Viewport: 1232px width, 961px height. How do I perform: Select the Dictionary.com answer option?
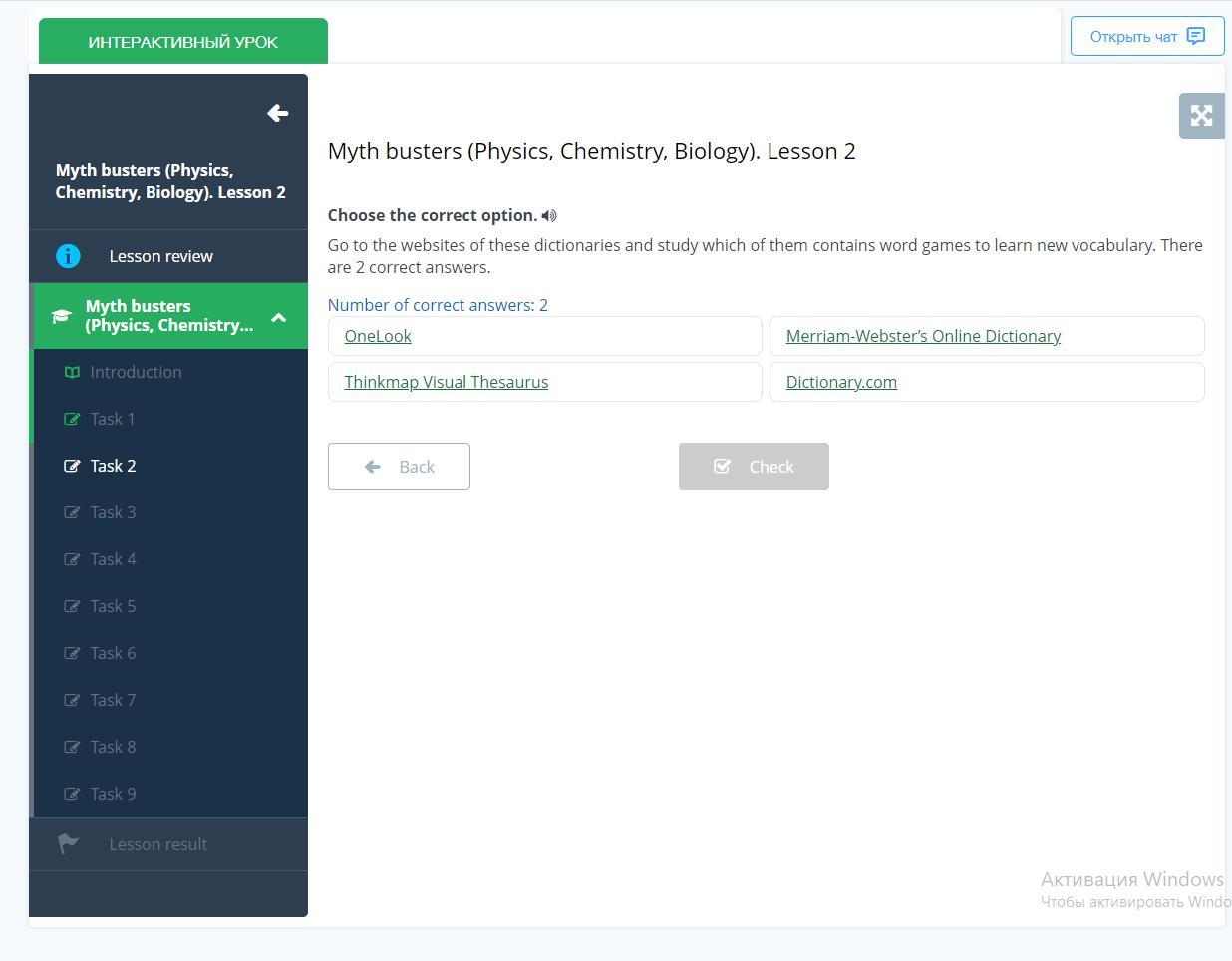tap(987, 382)
